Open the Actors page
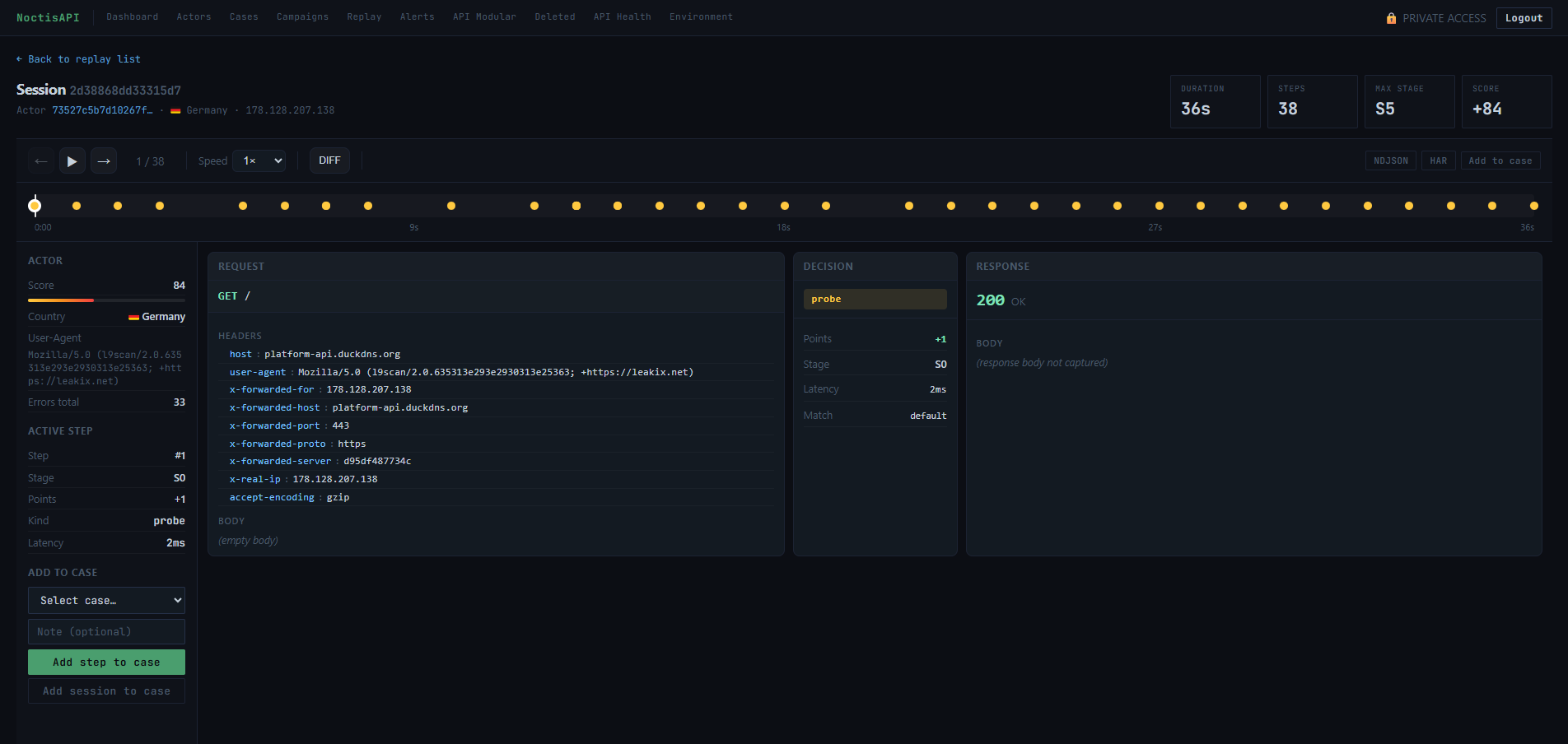The image size is (1568, 744). (x=194, y=16)
